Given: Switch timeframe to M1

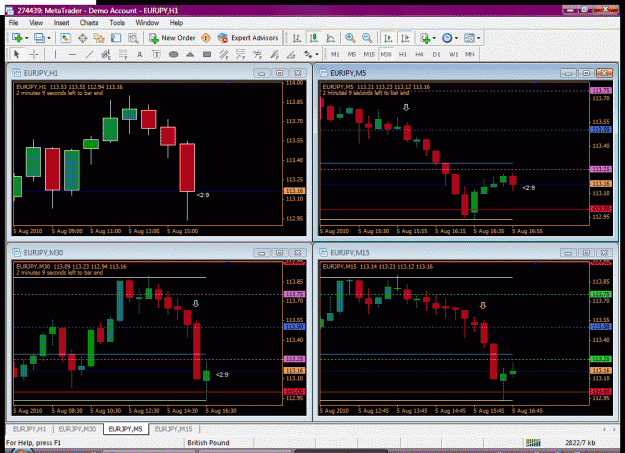Looking at the screenshot, I should point(335,54).
